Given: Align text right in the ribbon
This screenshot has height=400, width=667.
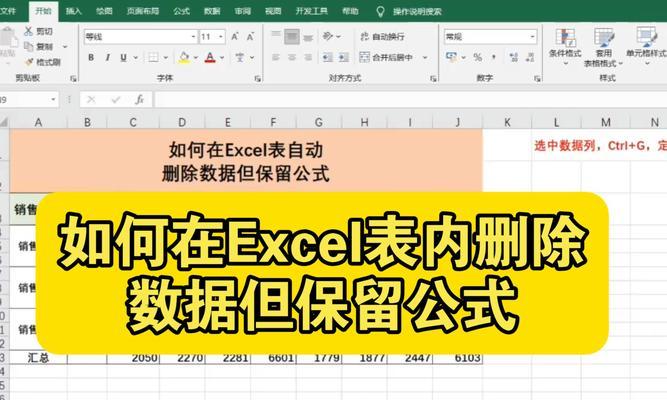Looking at the screenshot, I should (x=308, y=57).
